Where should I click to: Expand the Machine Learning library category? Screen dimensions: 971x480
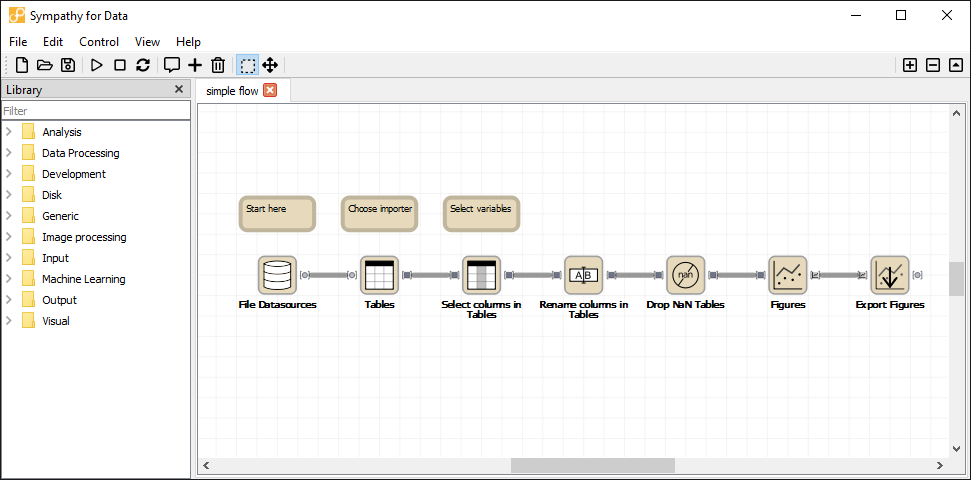pos(9,279)
